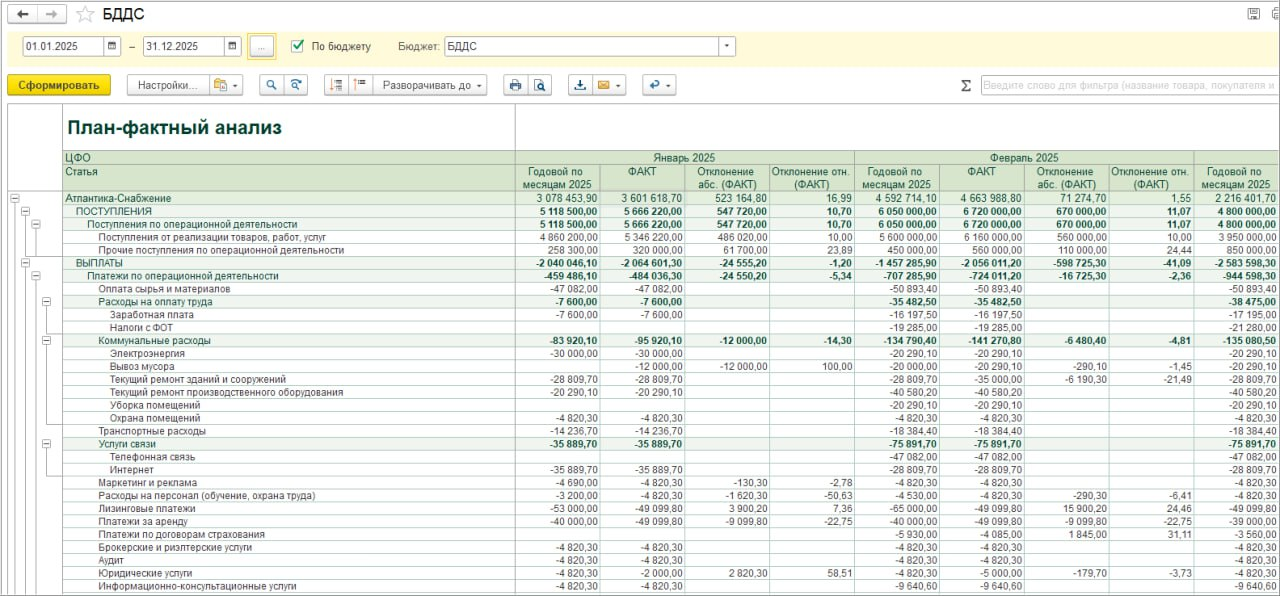Click the save report download icon
Image resolution: width=1280 pixels, height=596 pixels.
(580, 85)
